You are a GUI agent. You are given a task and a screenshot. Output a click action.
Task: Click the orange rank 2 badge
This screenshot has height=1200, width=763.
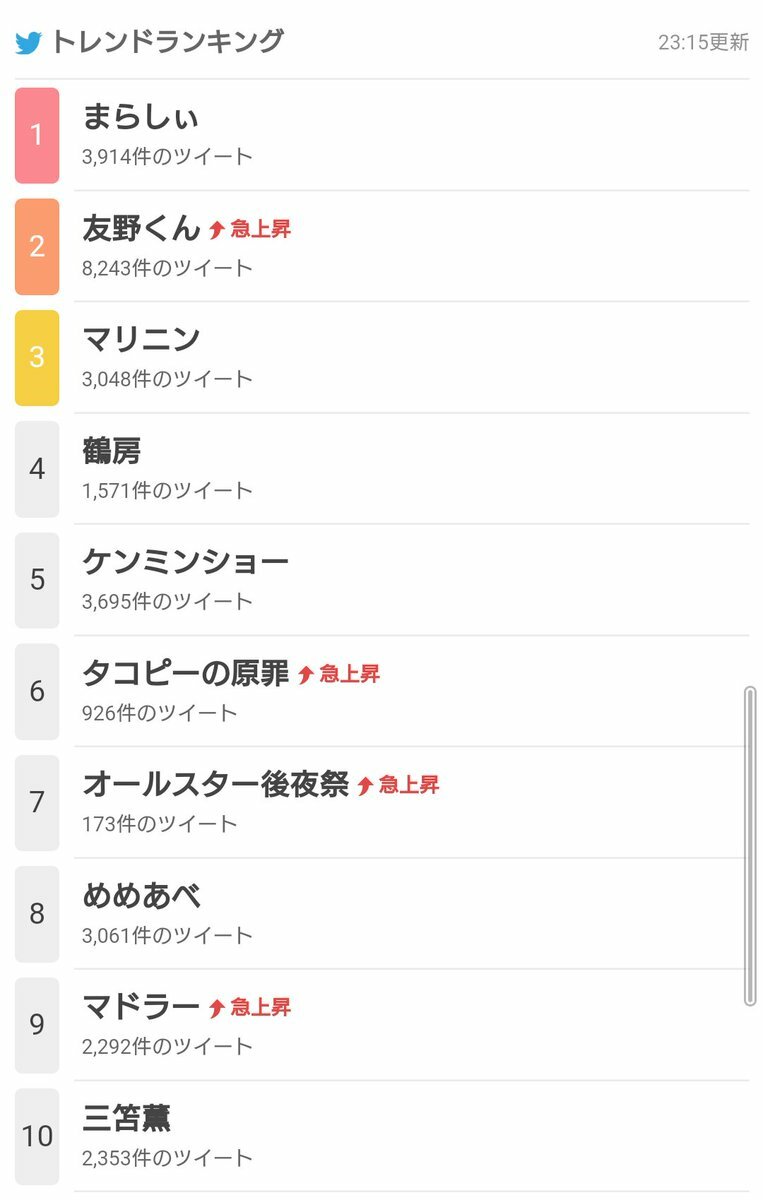point(37,246)
